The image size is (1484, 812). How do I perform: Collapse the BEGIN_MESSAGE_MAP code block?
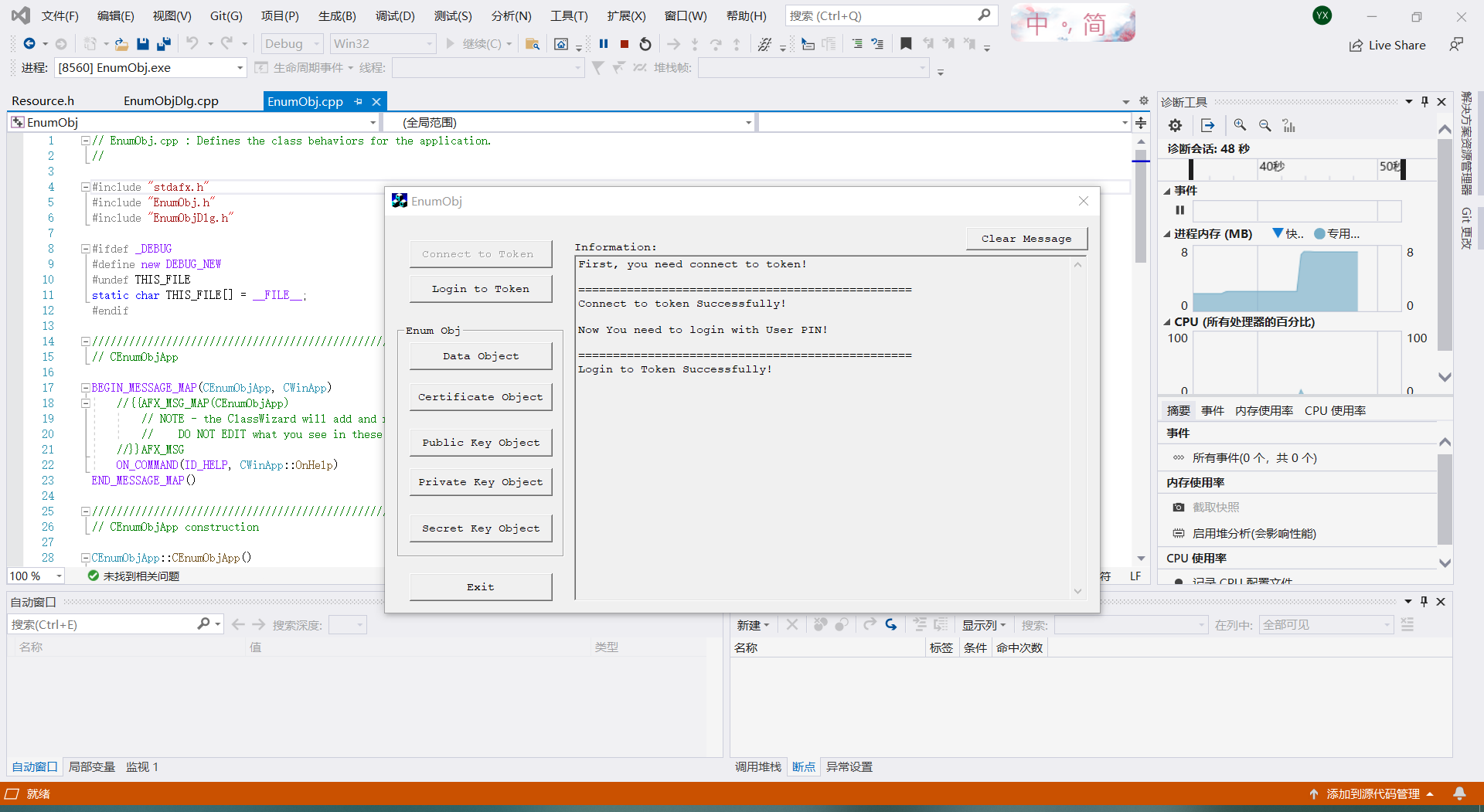pos(86,388)
